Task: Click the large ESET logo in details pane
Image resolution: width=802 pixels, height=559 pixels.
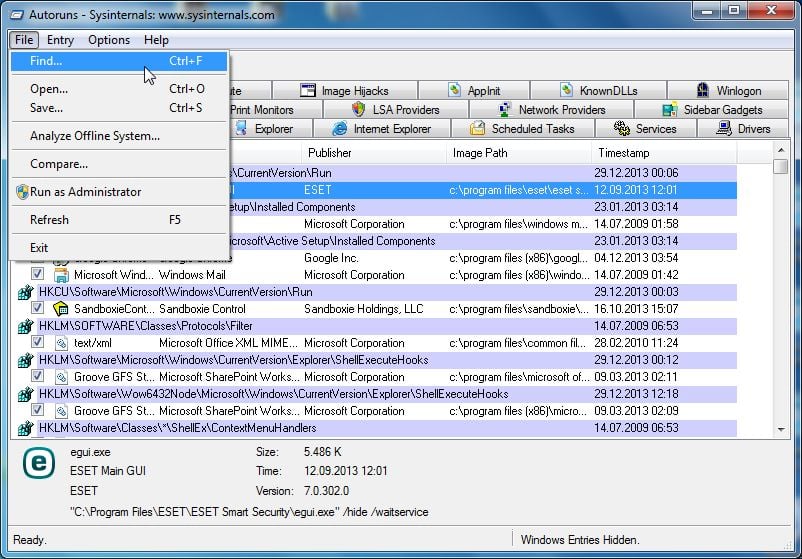Action: 39,462
